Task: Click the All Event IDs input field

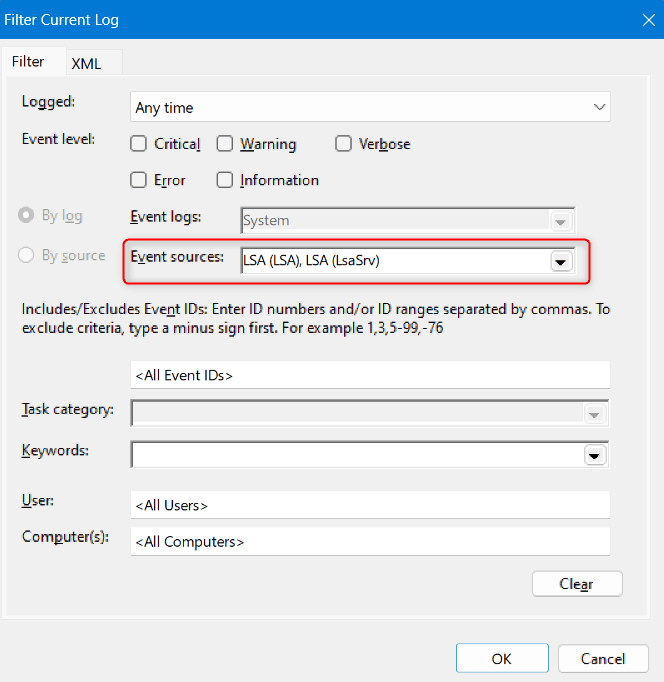Action: (x=370, y=375)
